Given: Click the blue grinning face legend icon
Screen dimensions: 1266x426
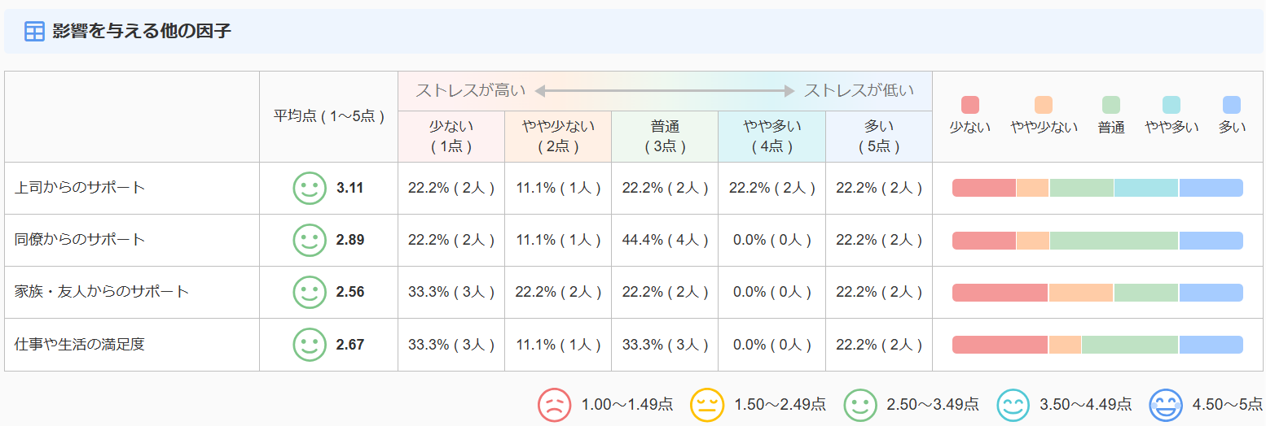Looking at the screenshot, I should pos(1166,404).
